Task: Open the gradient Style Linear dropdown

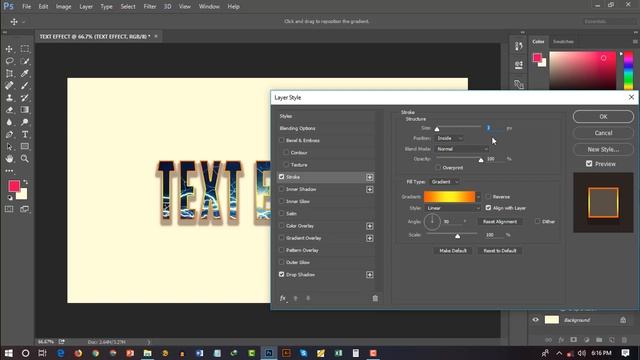Action: pos(453,208)
